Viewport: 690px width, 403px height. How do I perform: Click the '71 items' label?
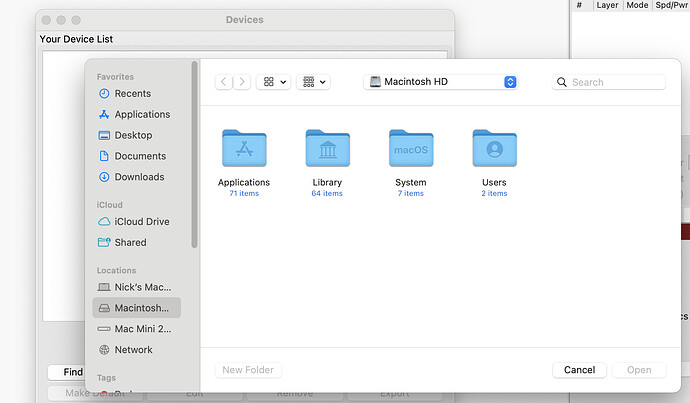point(244,194)
